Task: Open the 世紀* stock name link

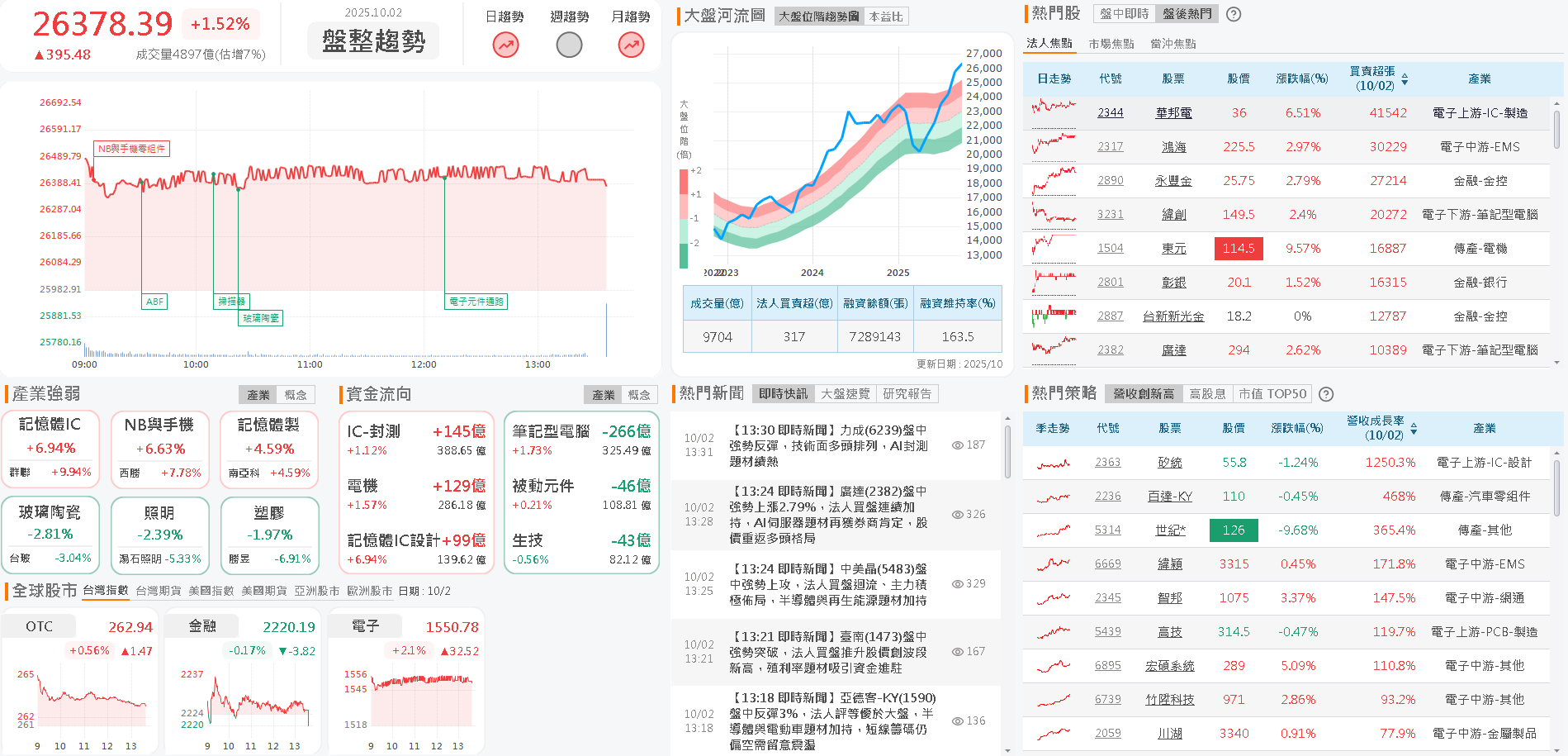Action: pos(1171,530)
